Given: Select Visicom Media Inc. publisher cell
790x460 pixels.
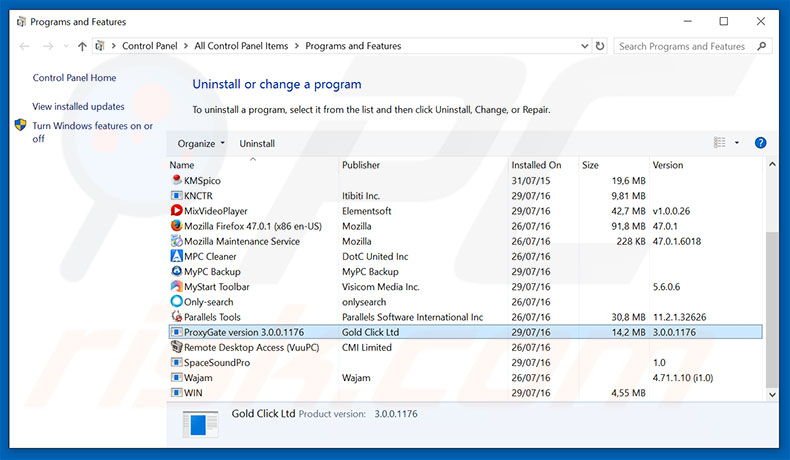Looking at the screenshot, I should 380,286.
